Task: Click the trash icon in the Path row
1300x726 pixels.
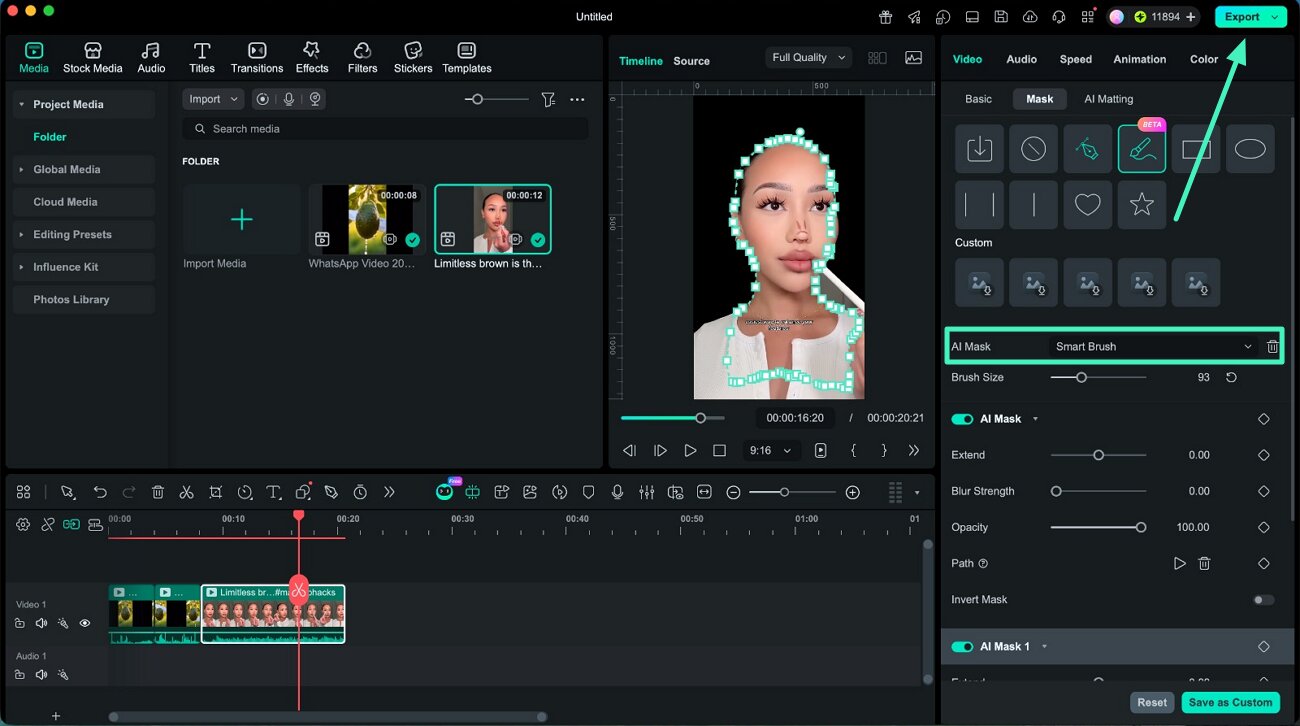Action: coord(1204,563)
